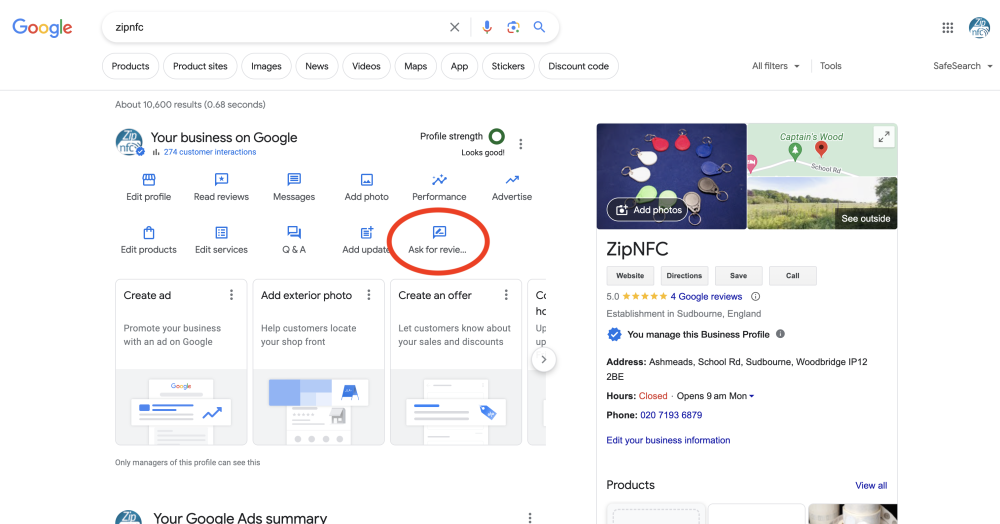Screen dimensions: 1000x524
Task: Open Read reviews star icon
Action: coord(221,180)
